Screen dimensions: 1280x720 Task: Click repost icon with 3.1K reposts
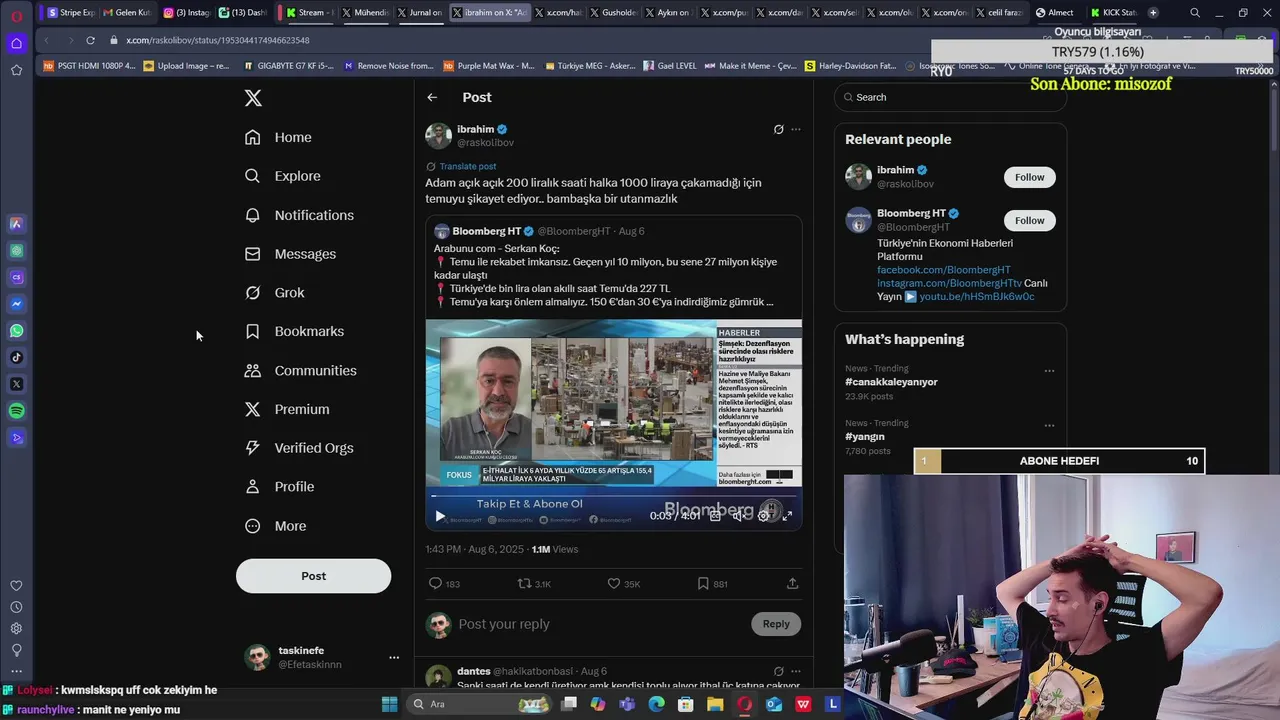tap(524, 583)
